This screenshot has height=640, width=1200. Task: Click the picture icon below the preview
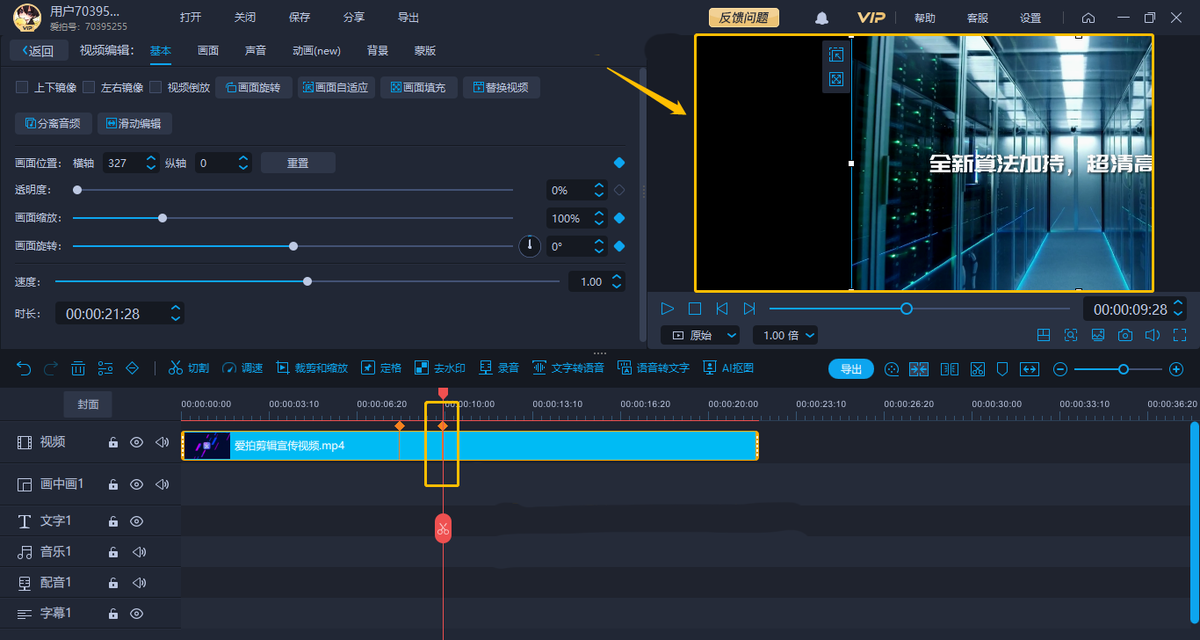(1097, 335)
